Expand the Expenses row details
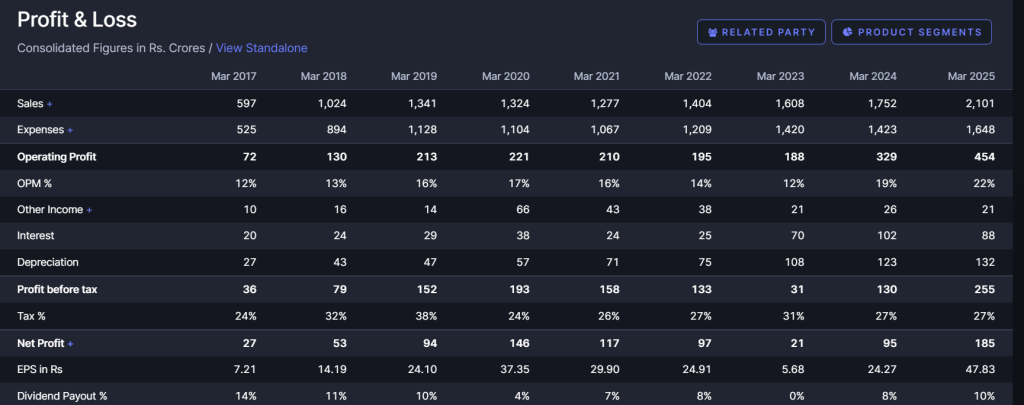 click(70, 130)
